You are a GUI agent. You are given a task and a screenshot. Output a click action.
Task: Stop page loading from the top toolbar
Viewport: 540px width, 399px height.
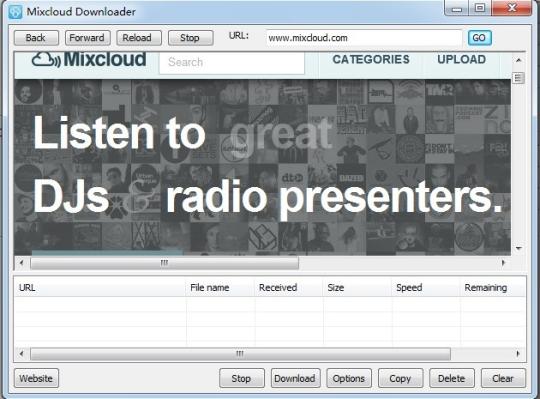click(190, 38)
